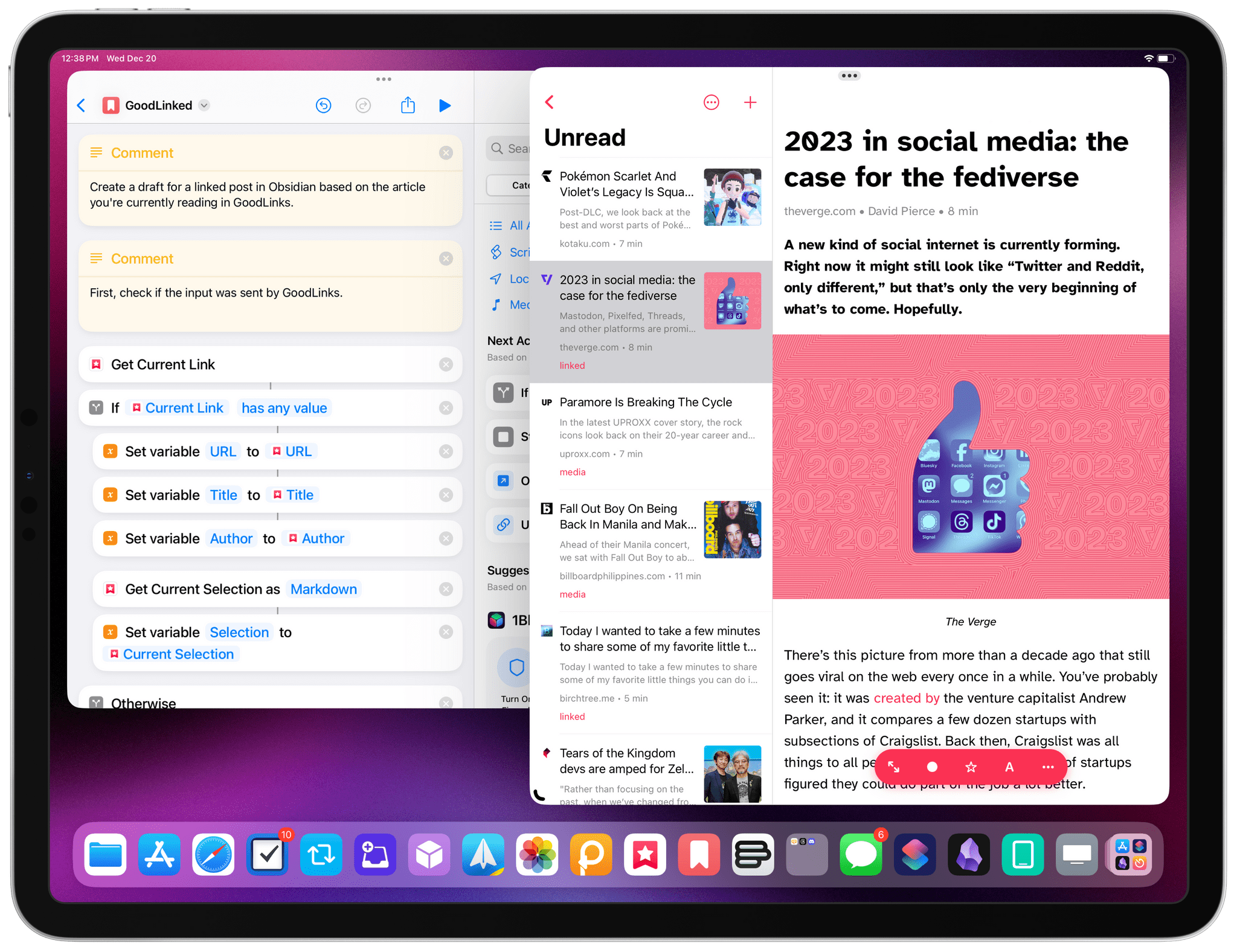Open the Pokémon Scarlet And Violet article
1237x952 pixels.
click(x=651, y=209)
